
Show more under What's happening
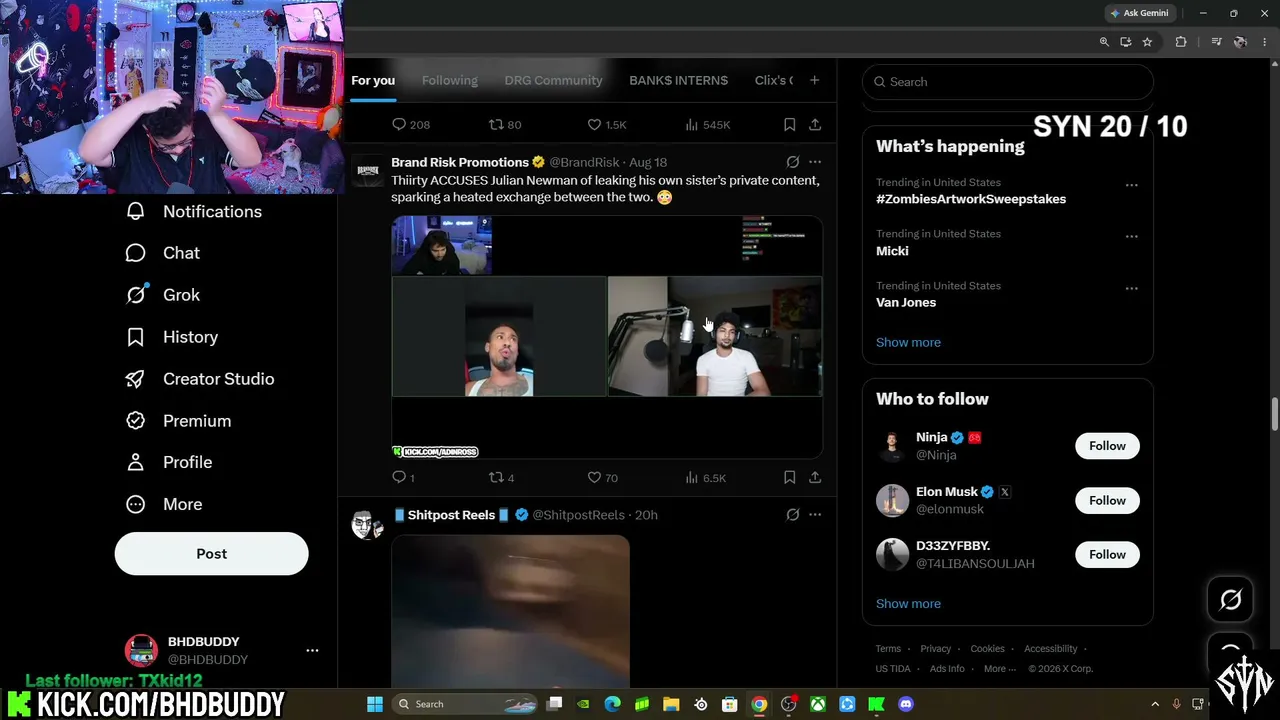point(908,342)
